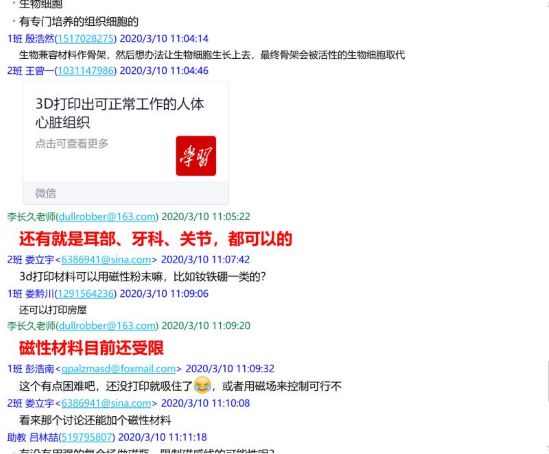Click 6386941@sina.com link at 11:07:42
Image resolution: width=549 pixels, height=454 pixels.
(x=106, y=259)
